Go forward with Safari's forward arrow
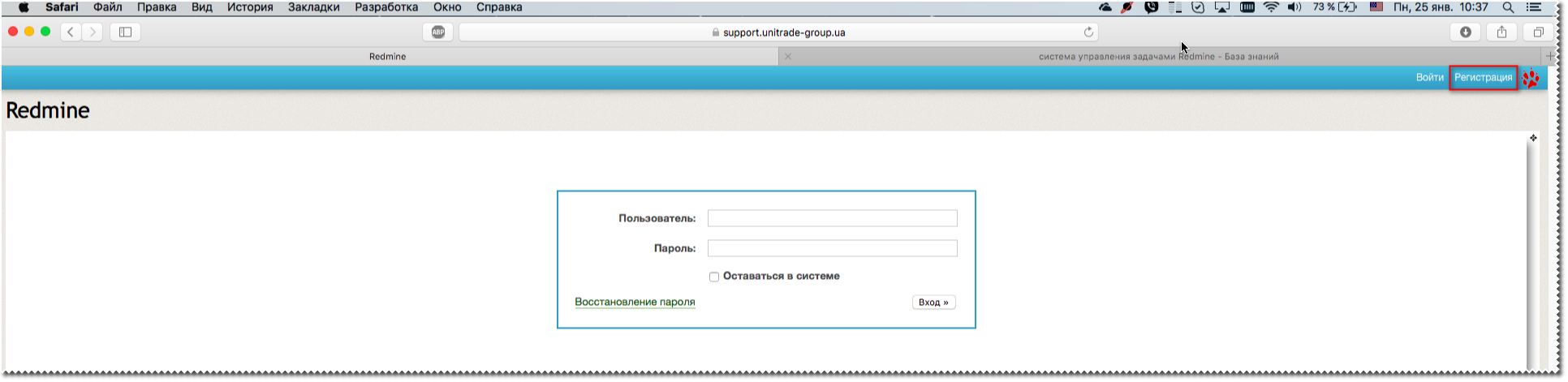The width and height of the screenshot is (1568, 382). coord(93,32)
